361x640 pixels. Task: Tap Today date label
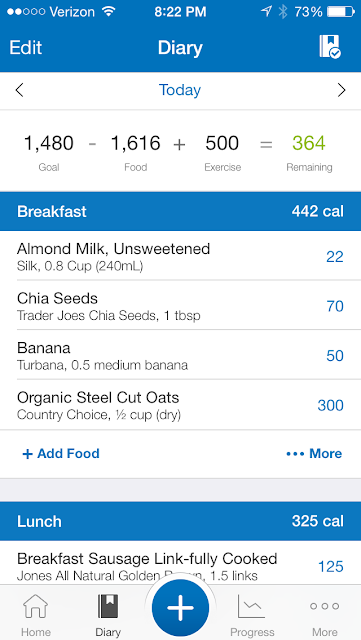[x=180, y=90]
